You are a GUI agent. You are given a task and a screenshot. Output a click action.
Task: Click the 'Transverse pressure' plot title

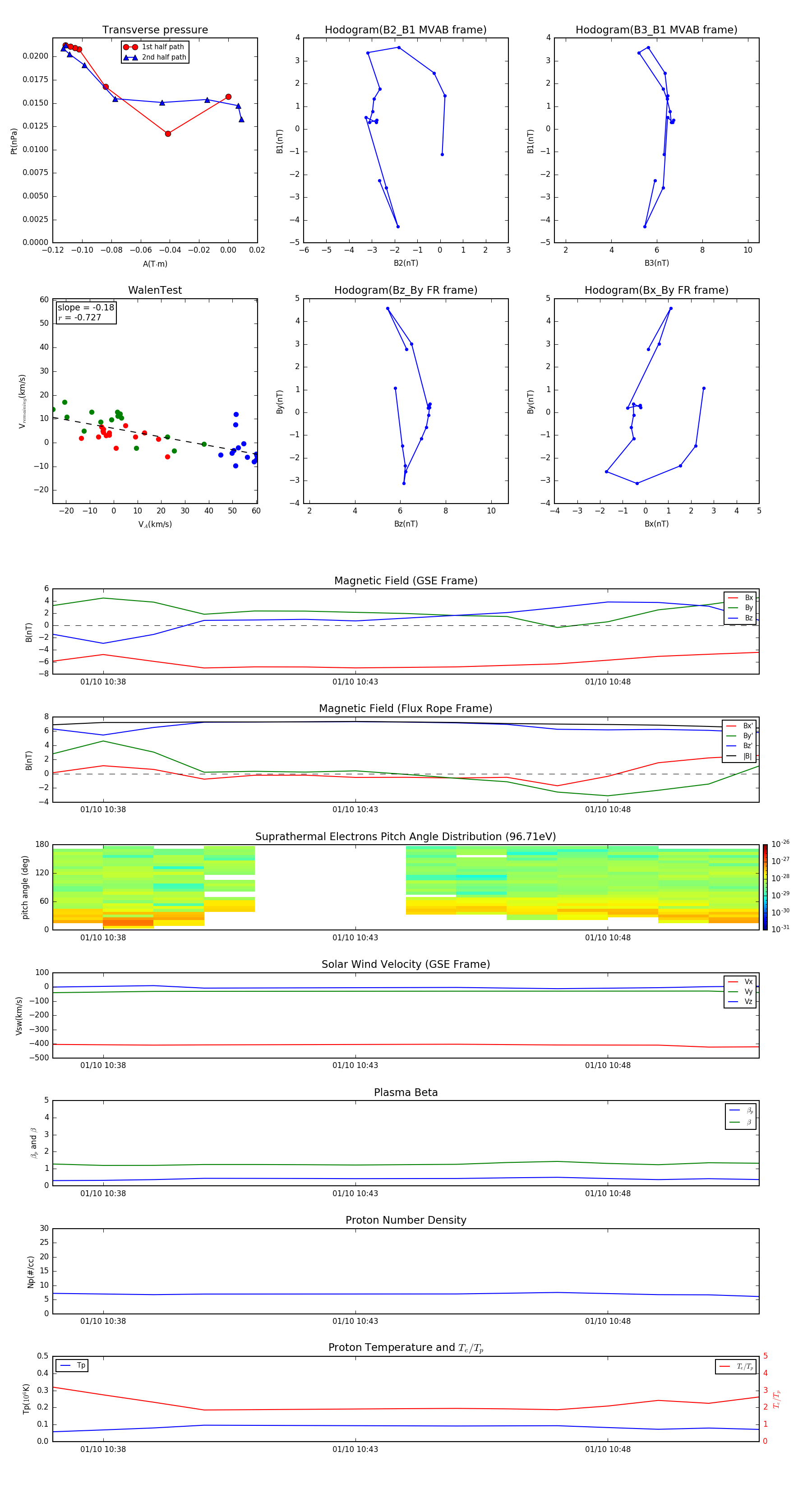pos(155,30)
